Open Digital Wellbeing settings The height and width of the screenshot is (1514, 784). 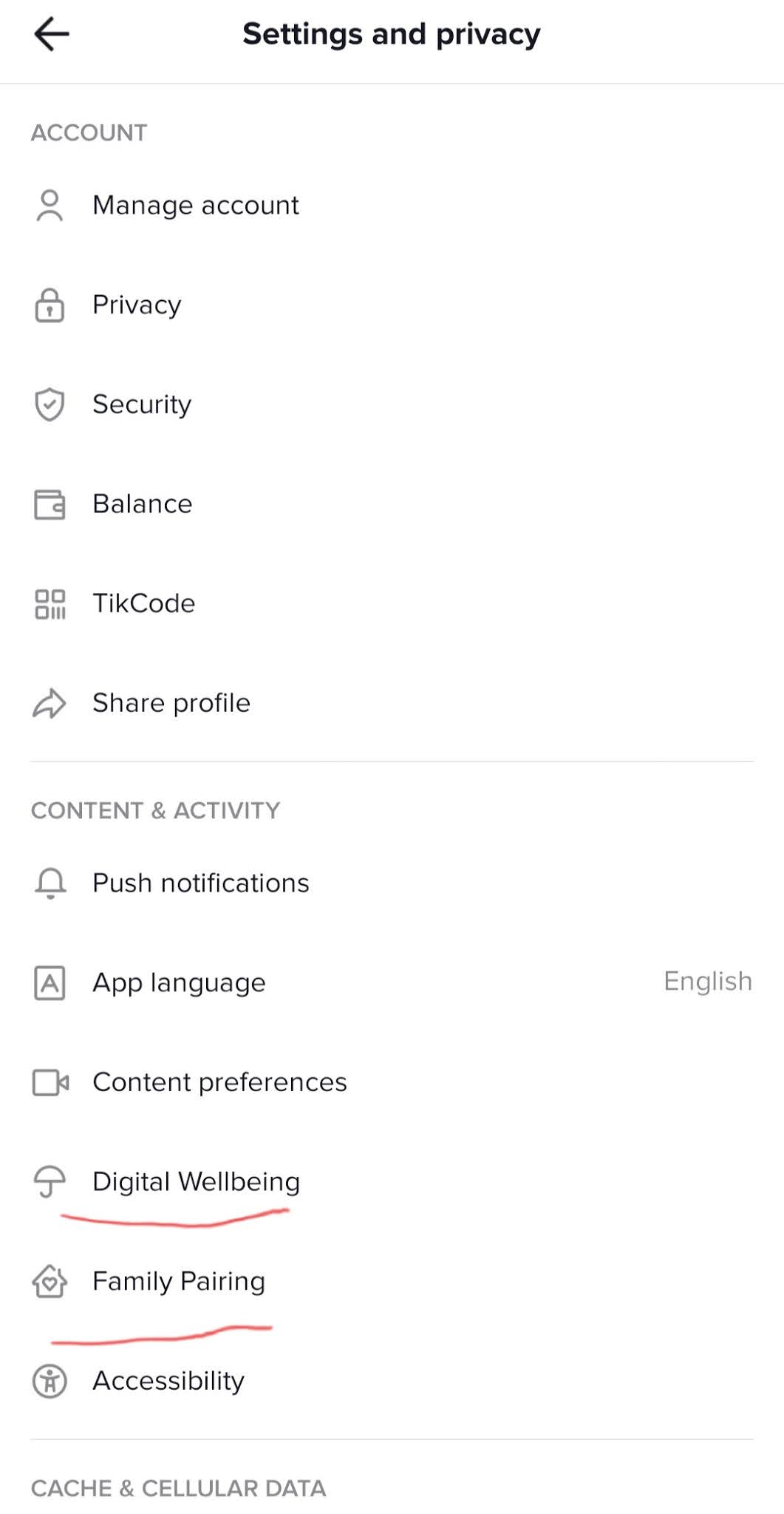(196, 1181)
